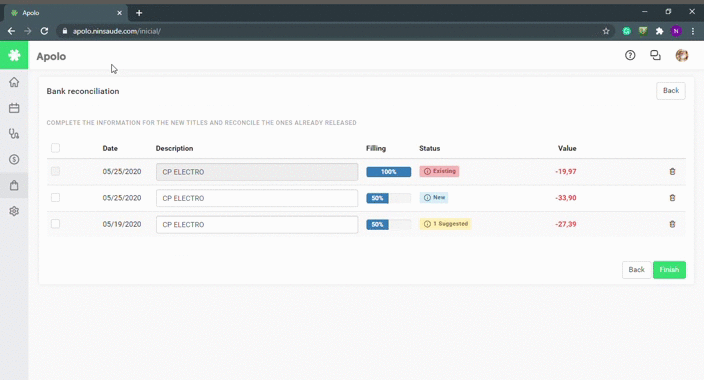The width and height of the screenshot is (704, 380).
Task: Click the Status column header
Action: (x=430, y=148)
